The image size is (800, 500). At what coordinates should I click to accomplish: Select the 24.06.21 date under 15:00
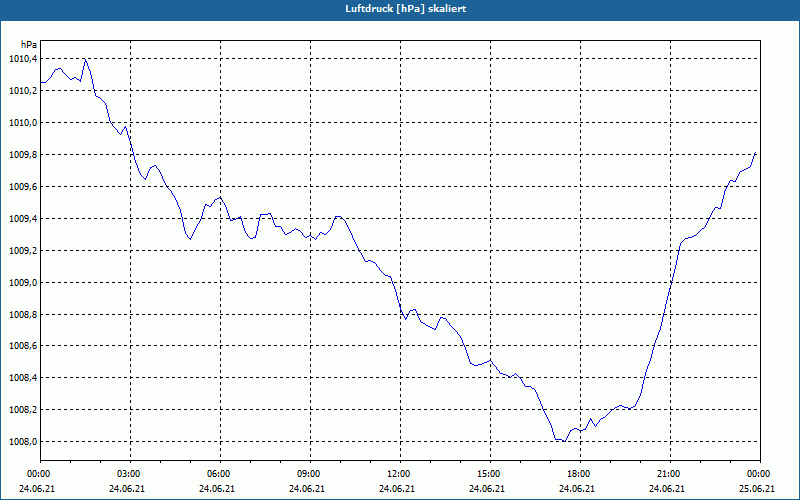point(487,488)
